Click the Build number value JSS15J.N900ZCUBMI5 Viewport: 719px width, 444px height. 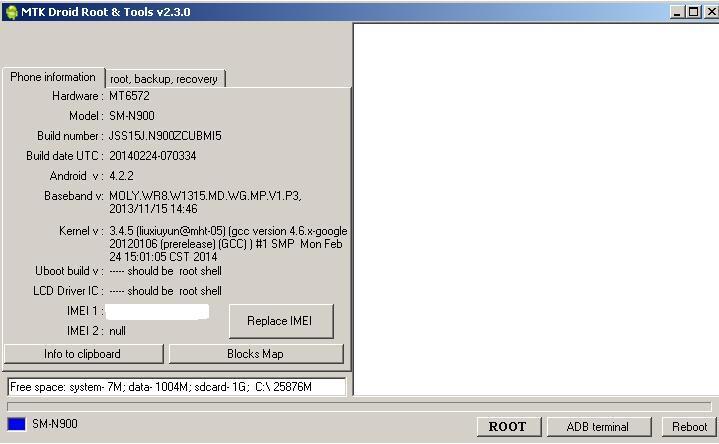(x=165, y=136)
